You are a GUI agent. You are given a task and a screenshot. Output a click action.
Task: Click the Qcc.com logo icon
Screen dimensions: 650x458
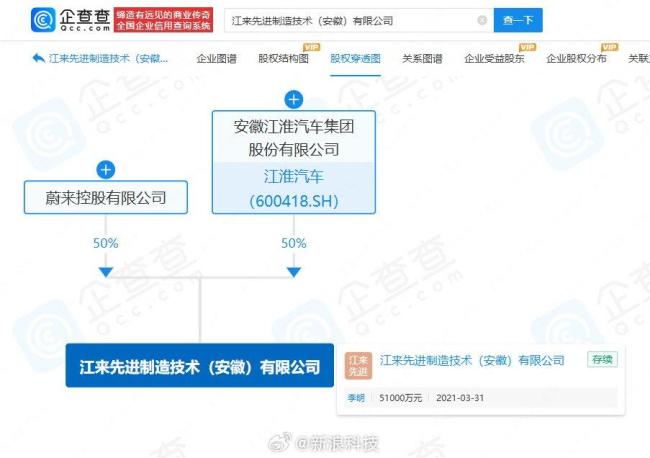click(43, 19)
